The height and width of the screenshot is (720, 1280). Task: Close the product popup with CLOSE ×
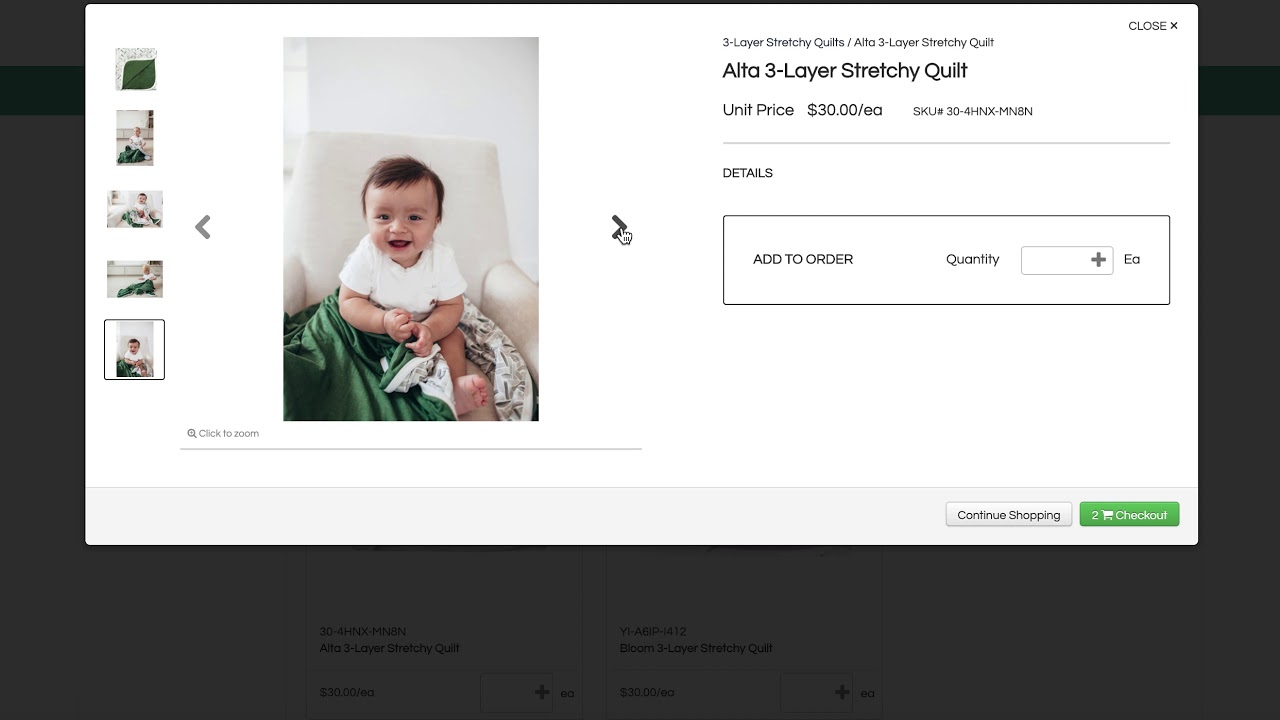coord(1152,26)
